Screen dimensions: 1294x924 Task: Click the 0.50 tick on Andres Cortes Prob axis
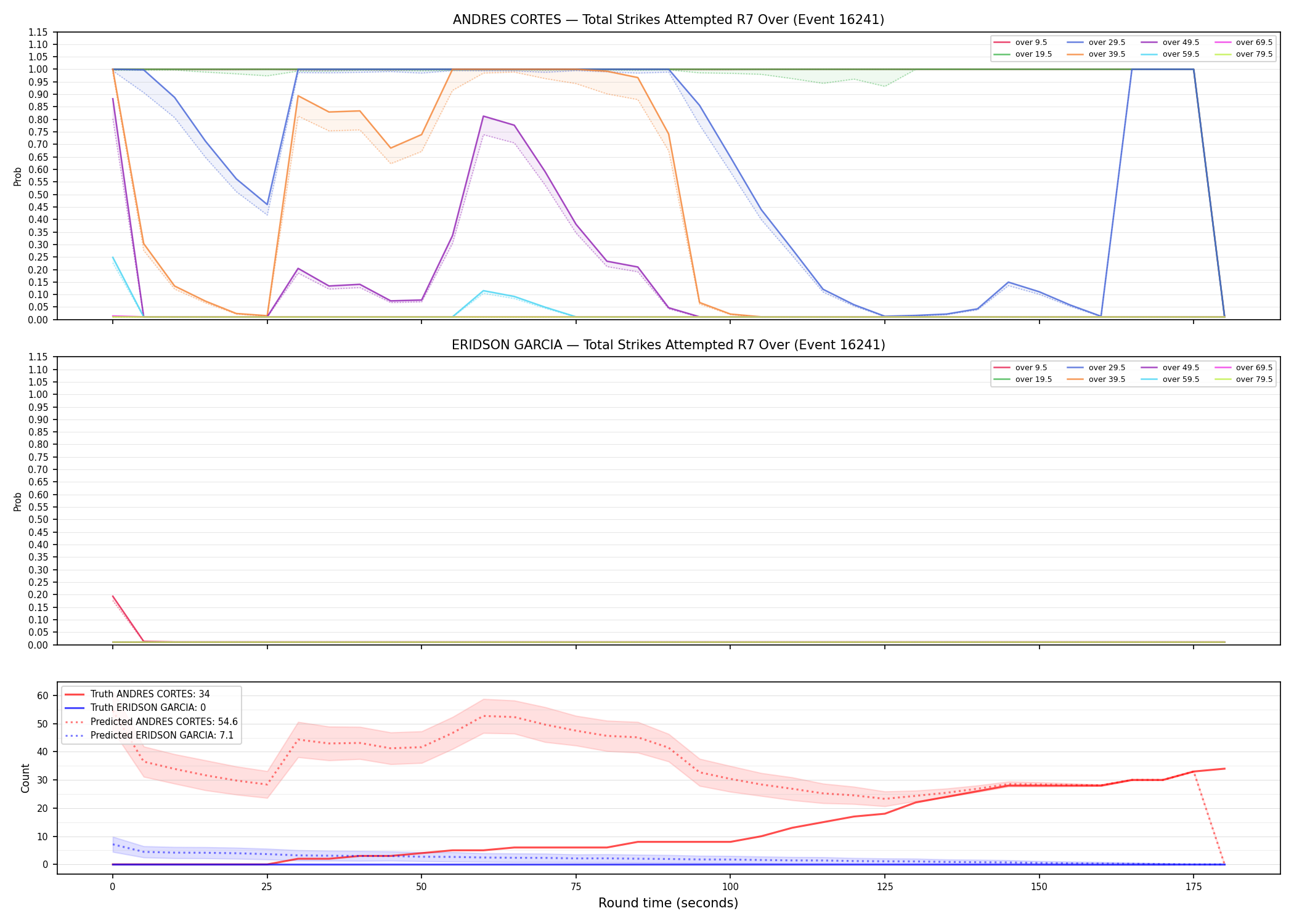(38, 195)
